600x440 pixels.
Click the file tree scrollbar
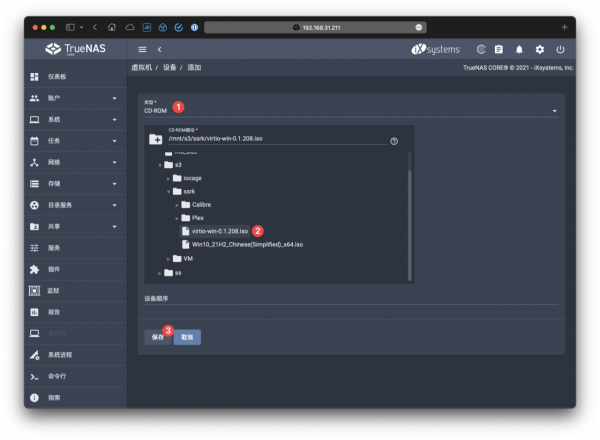(x=410, y=225)
